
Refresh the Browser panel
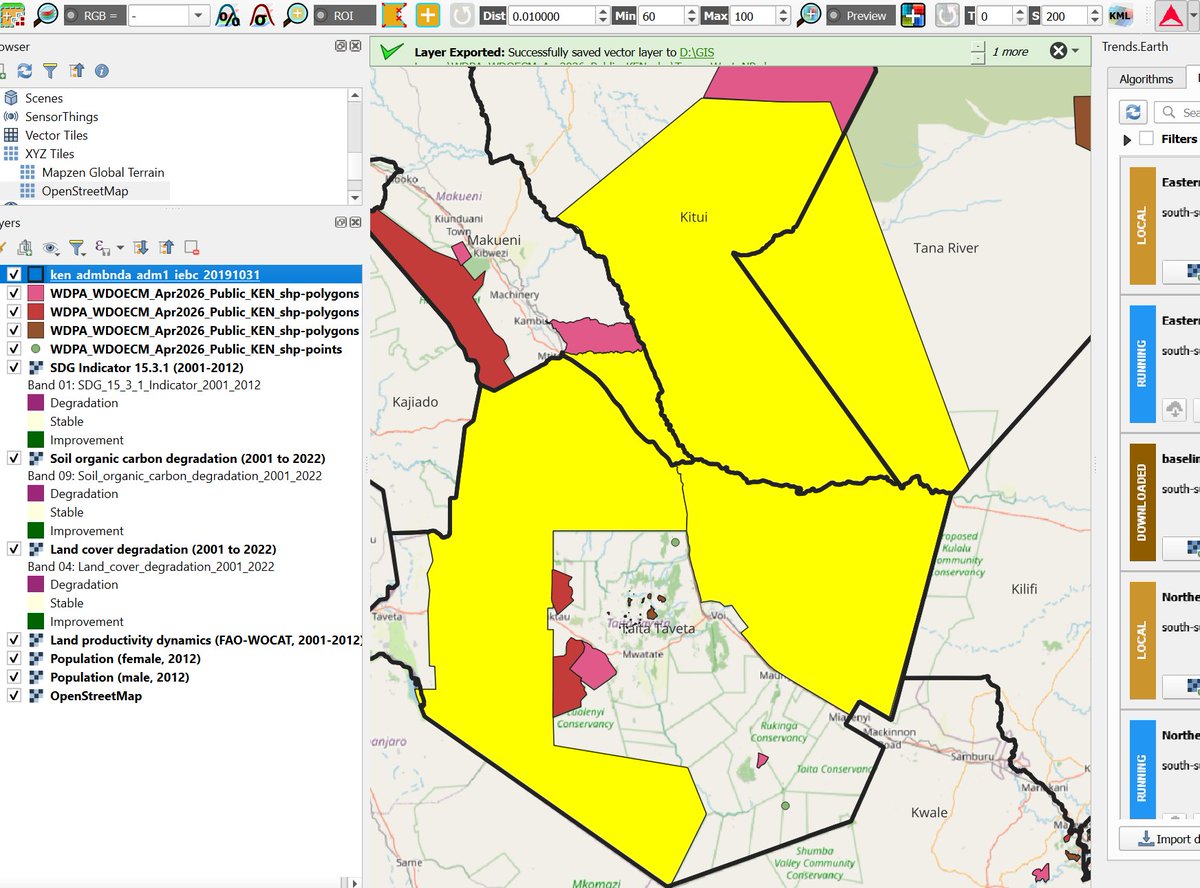pos(26,71)
